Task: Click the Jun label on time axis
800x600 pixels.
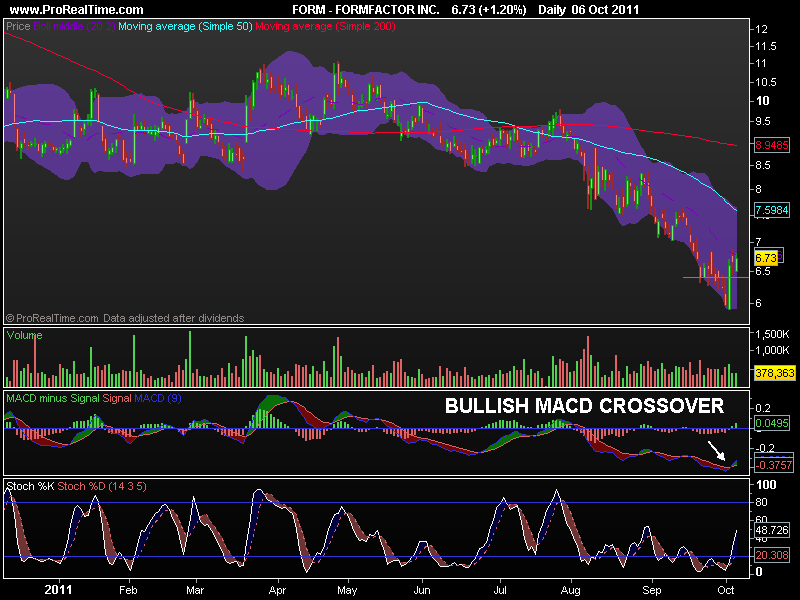Action: 422,590
